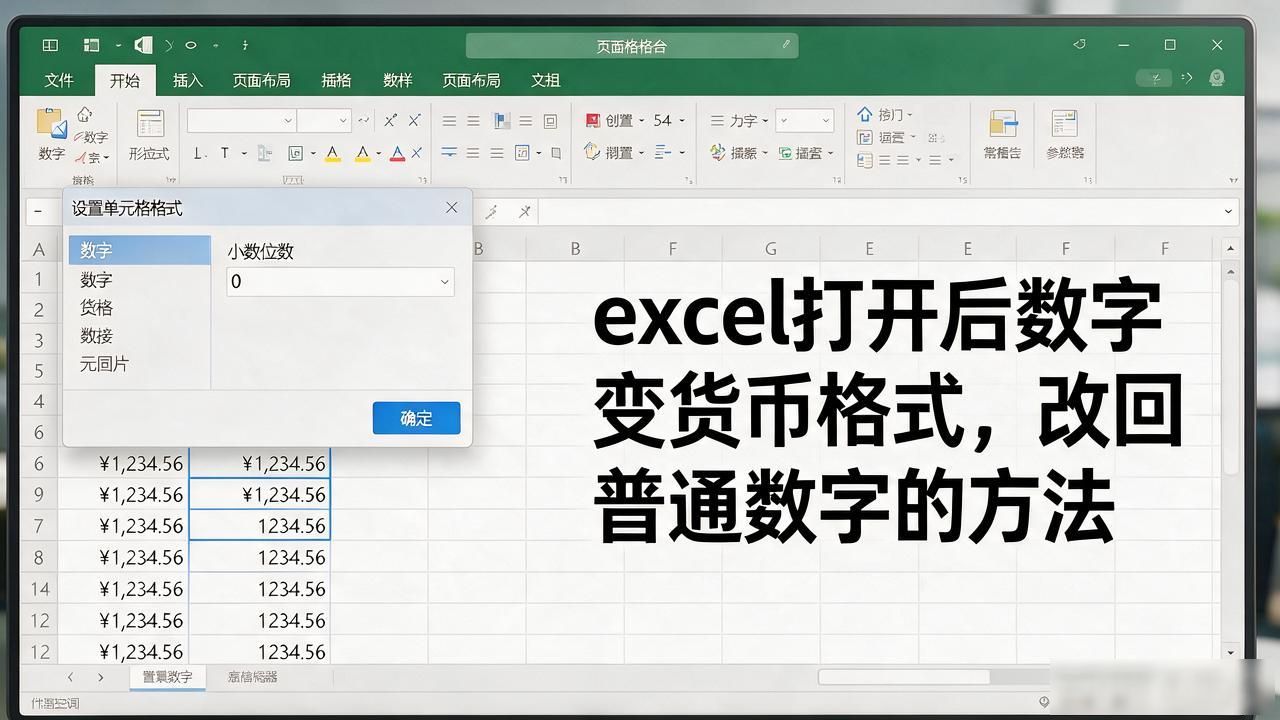The width and height of the screenshot is (1280, 720).
Task: Switch to the 文担 ribbon tab
Action: point(545,80)
